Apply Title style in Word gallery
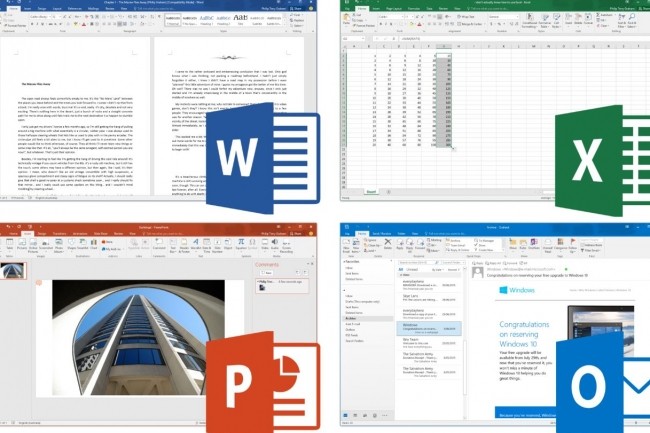650x433 pixels. pos(240,19)
